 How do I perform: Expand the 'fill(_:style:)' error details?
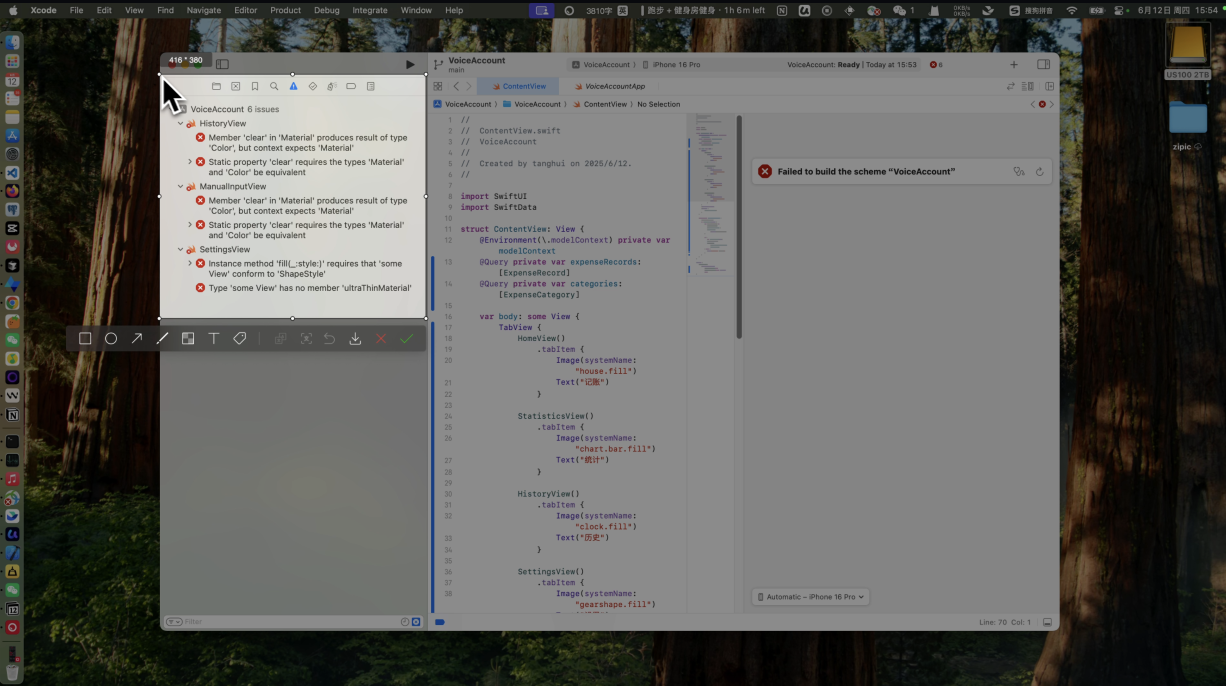(x=190, y=264)
